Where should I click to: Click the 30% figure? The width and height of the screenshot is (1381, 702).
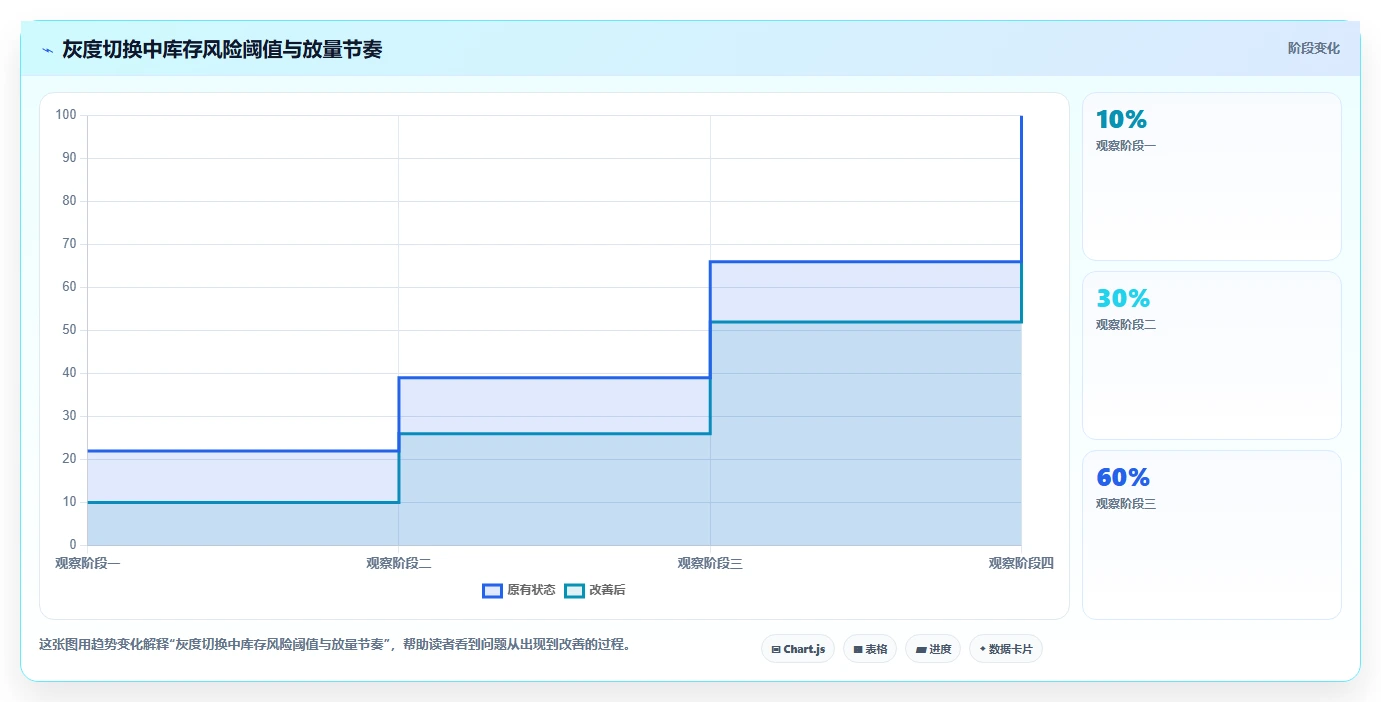(1123, 299)
